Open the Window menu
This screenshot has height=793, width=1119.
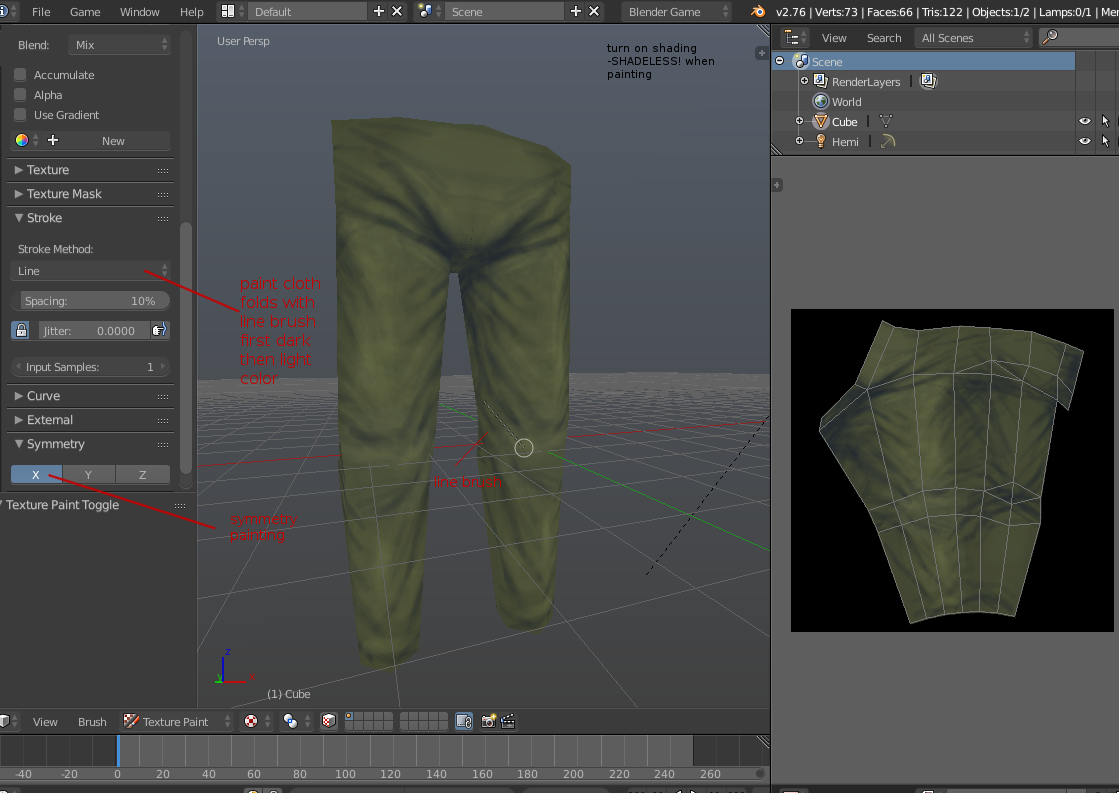139,11
